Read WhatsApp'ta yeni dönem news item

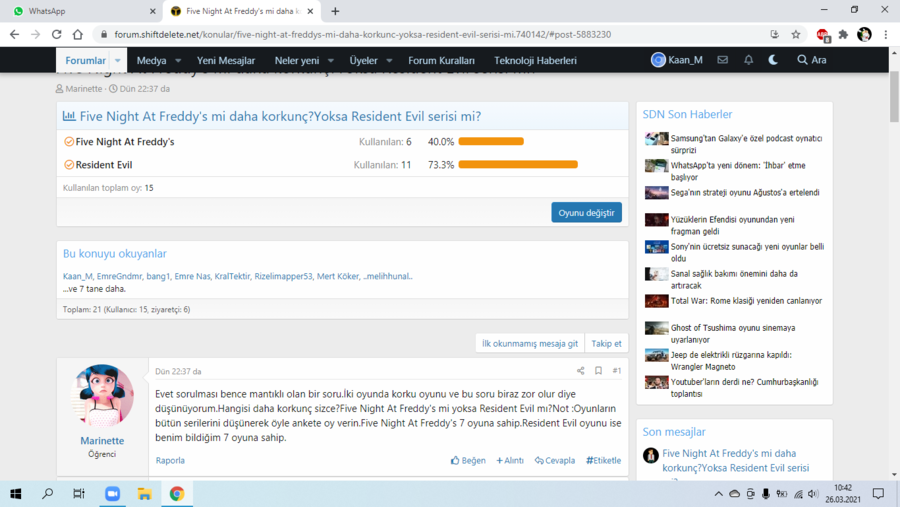(x=738, y=171)
